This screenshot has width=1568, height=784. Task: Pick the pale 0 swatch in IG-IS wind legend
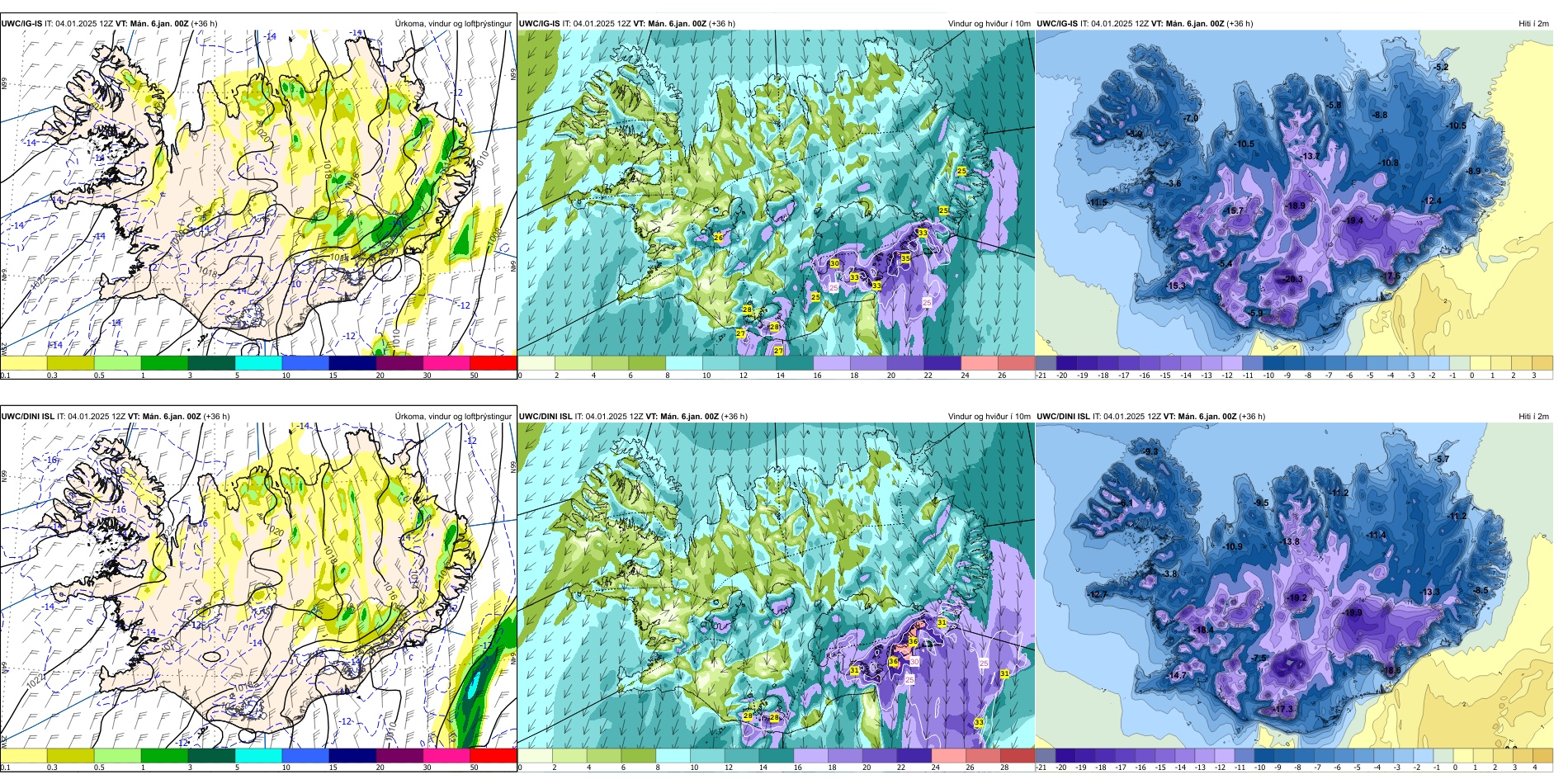coord(536,363)
